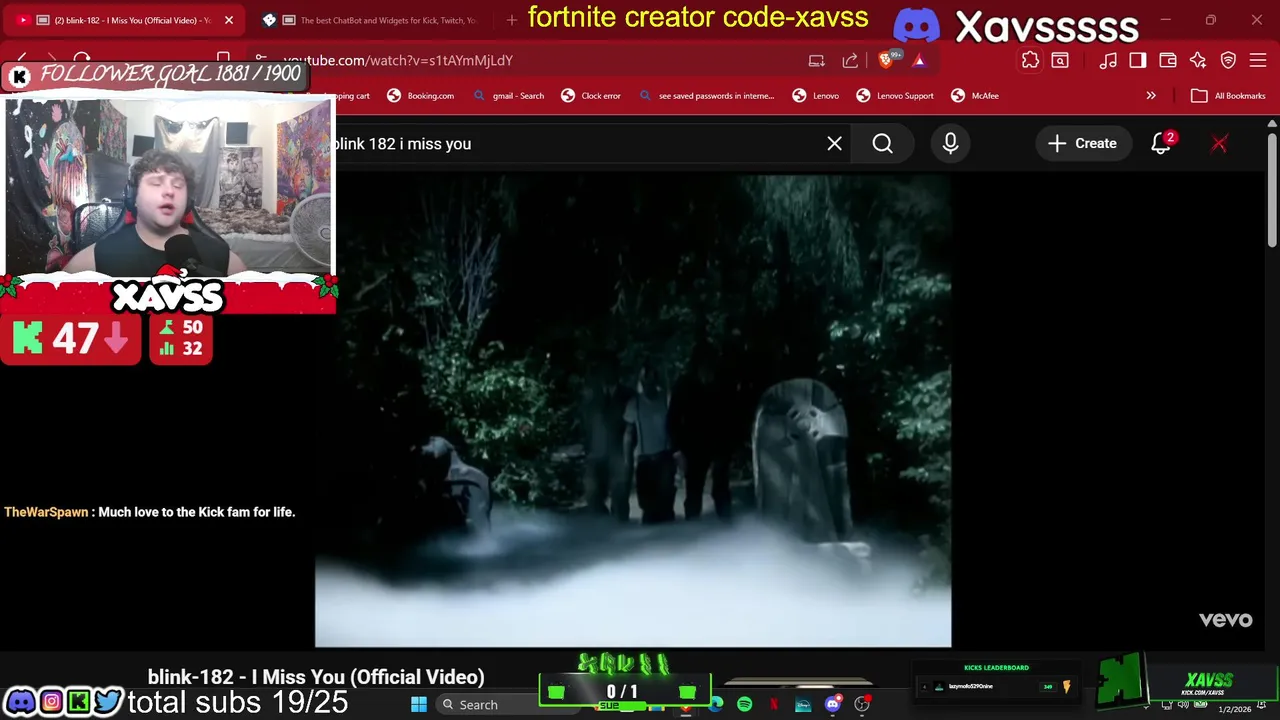
Task: Toggle the browser sidebar panel icon
Action: coord(1138,60)
